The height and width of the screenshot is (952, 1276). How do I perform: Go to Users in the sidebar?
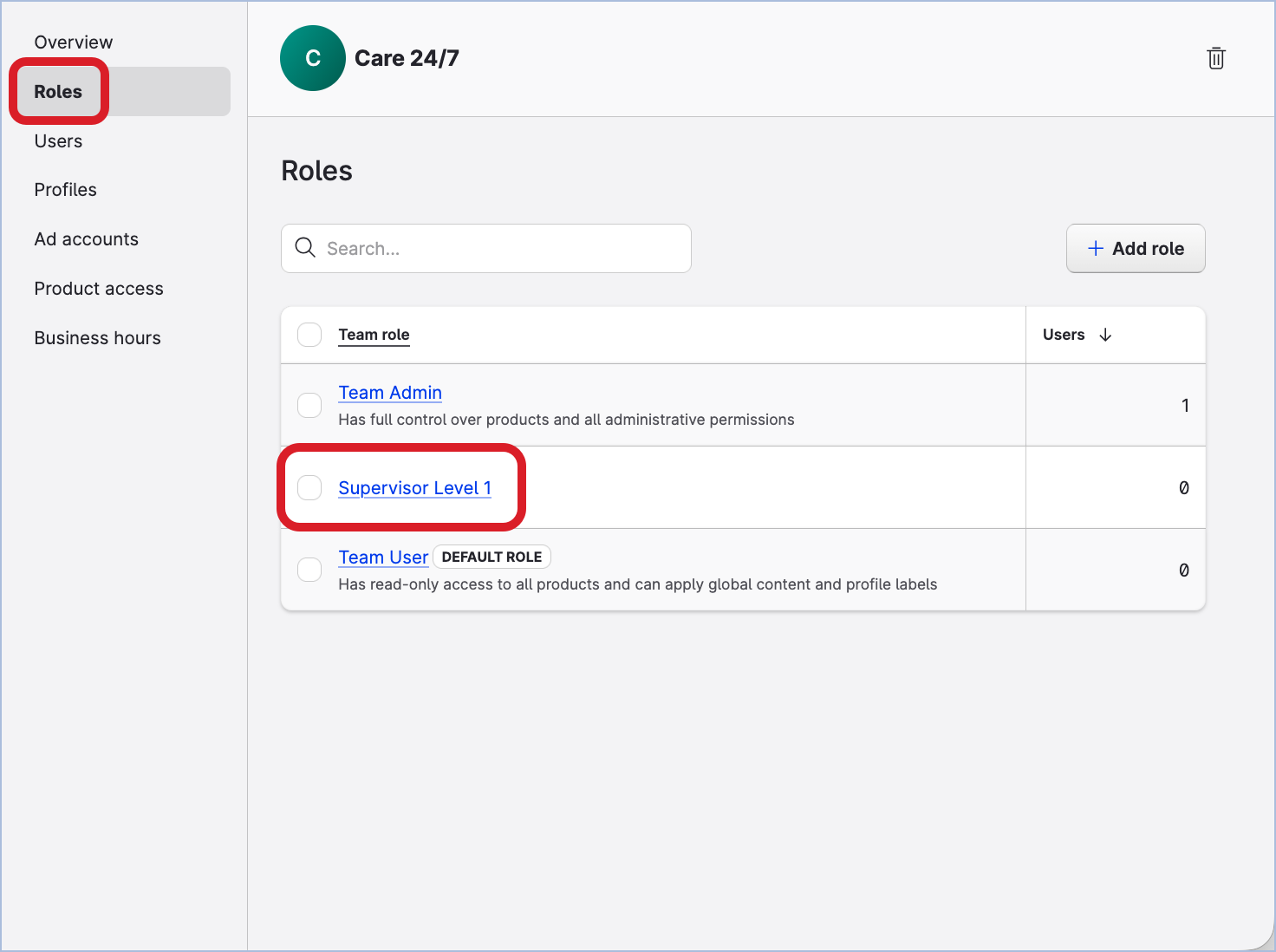[x=58, y=141]
